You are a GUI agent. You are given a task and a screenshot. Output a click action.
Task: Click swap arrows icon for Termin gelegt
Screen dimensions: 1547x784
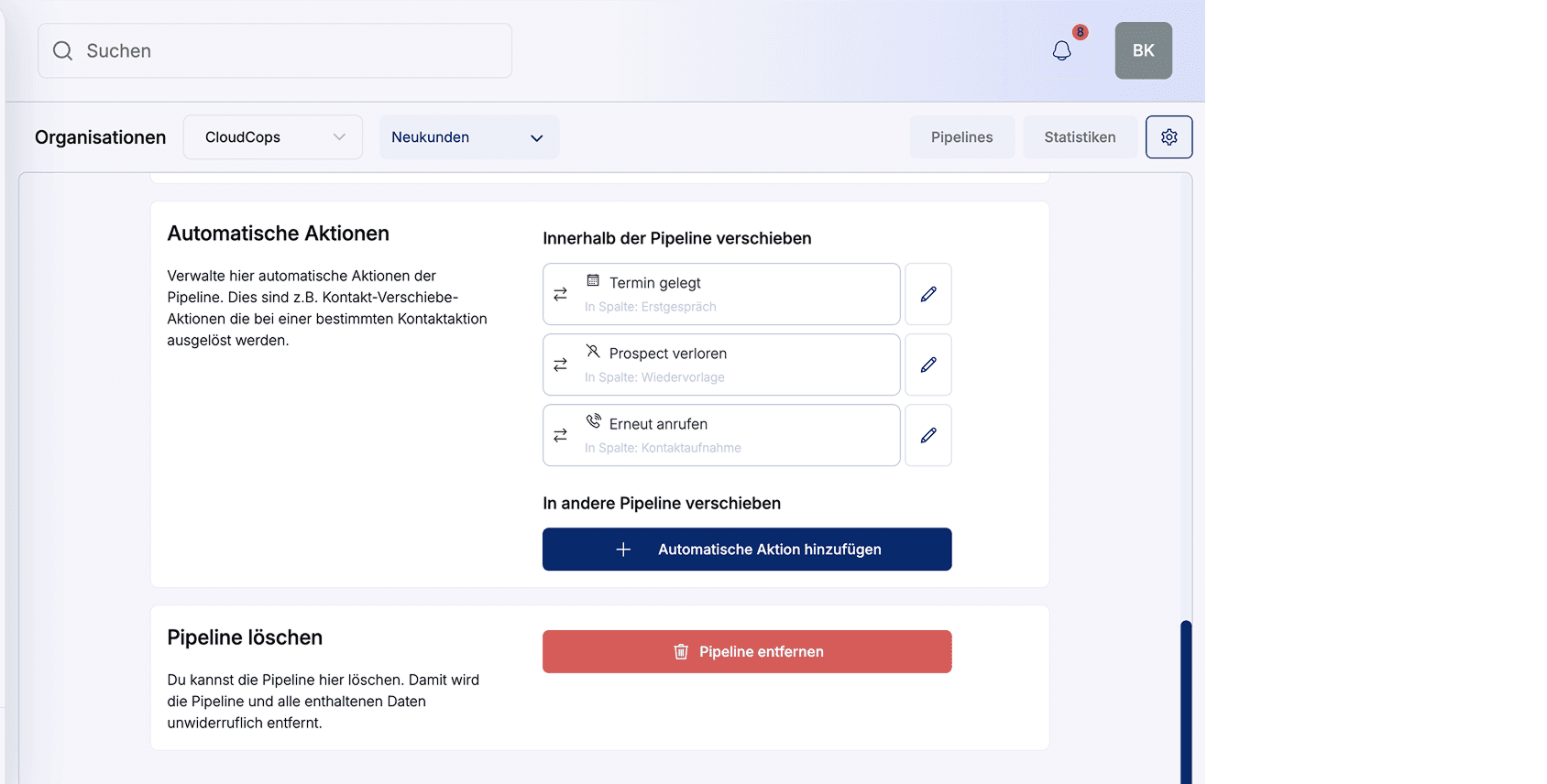pyautogui.click(x=560, y=294)
